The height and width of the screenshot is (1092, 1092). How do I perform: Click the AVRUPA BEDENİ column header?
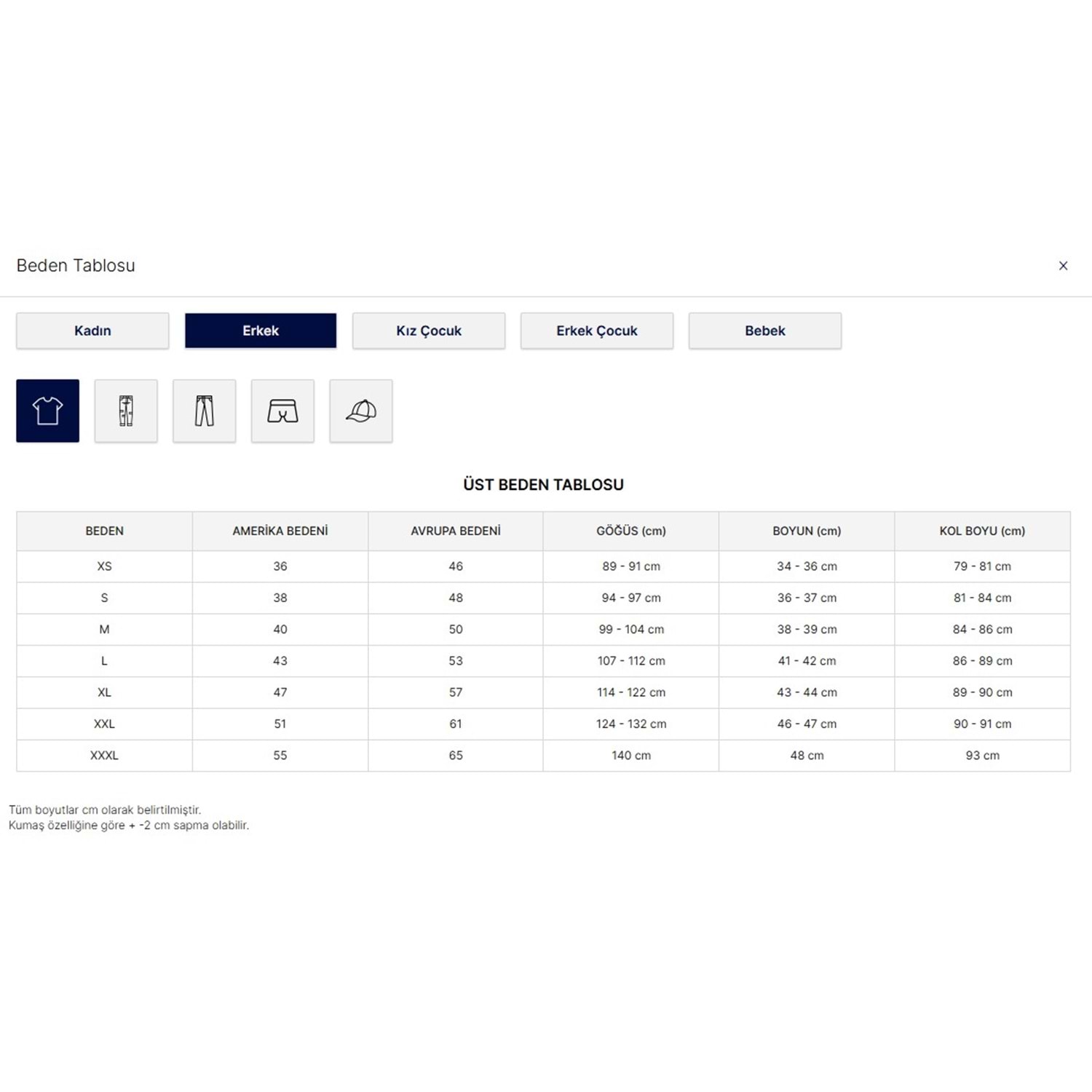[x=456, y=531]
